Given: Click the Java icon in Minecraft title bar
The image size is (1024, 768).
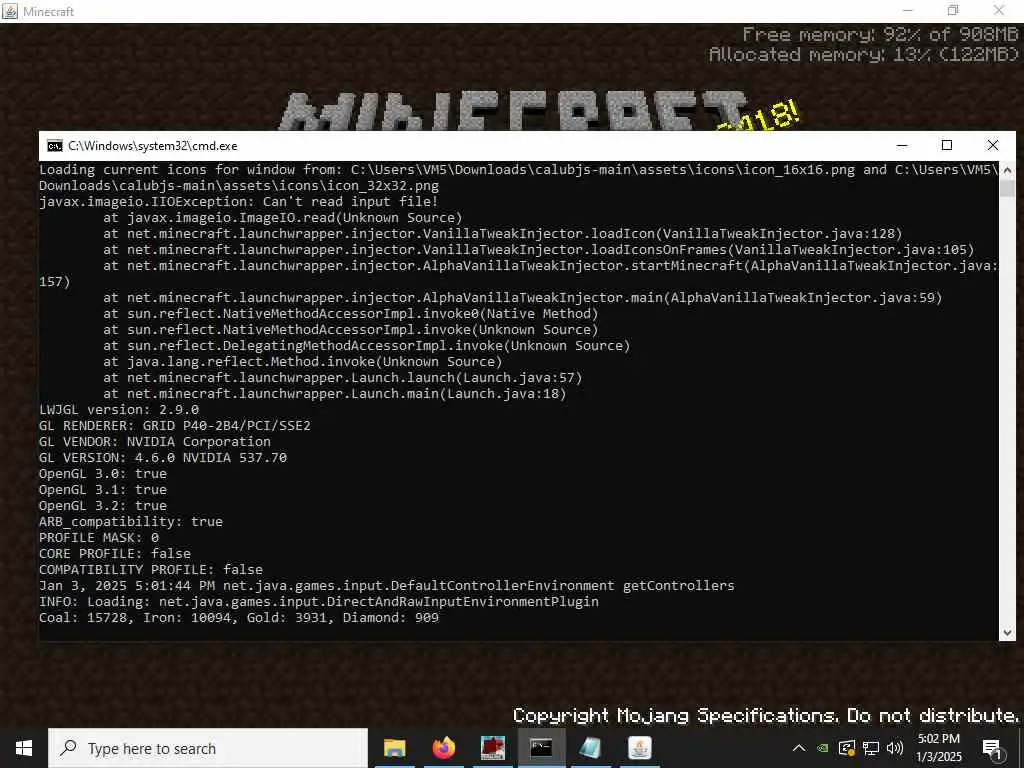Looking at the screenshot, I should click(10, 11).
